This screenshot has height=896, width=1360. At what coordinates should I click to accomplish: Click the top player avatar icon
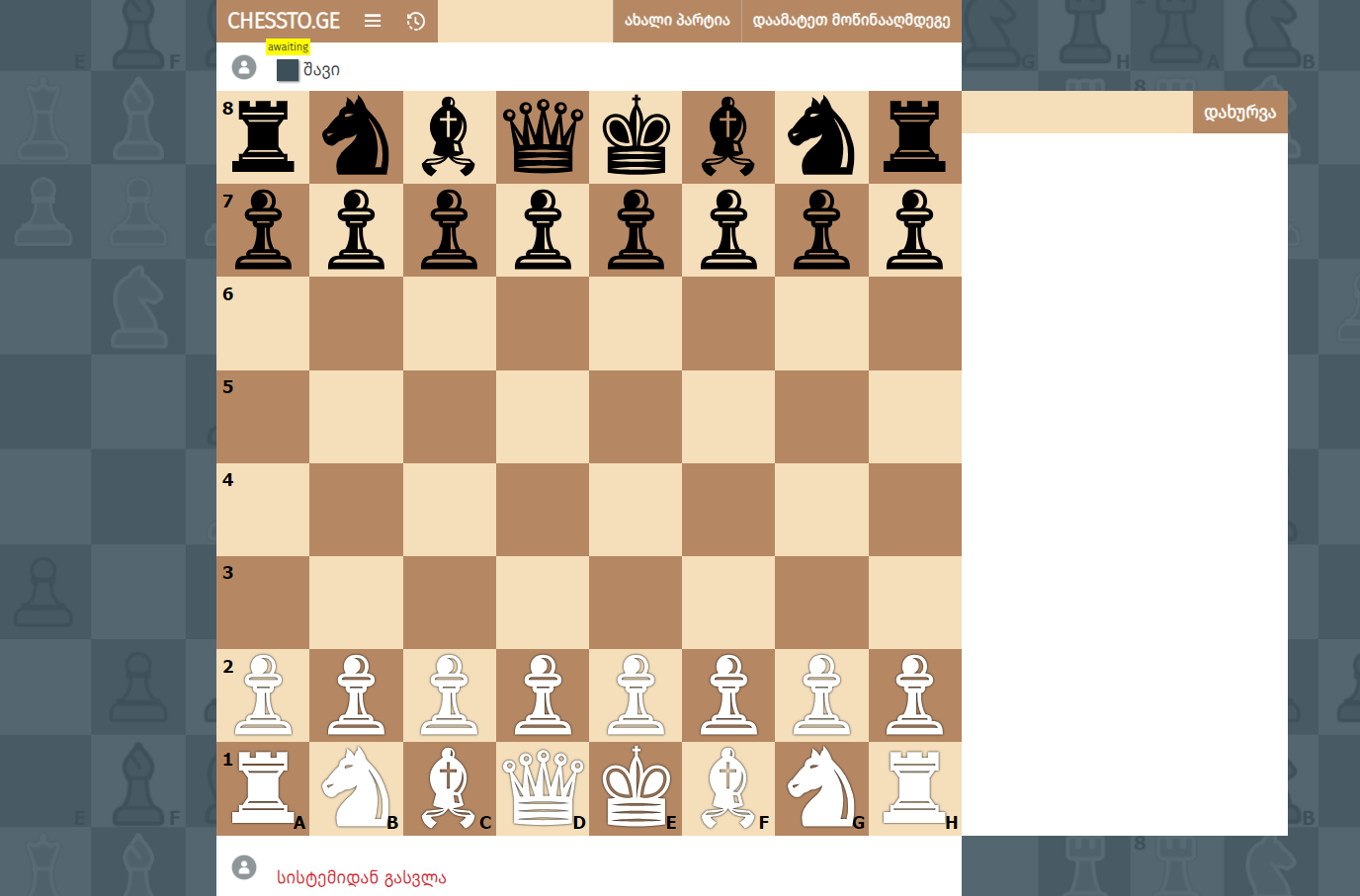pos(244,67)
